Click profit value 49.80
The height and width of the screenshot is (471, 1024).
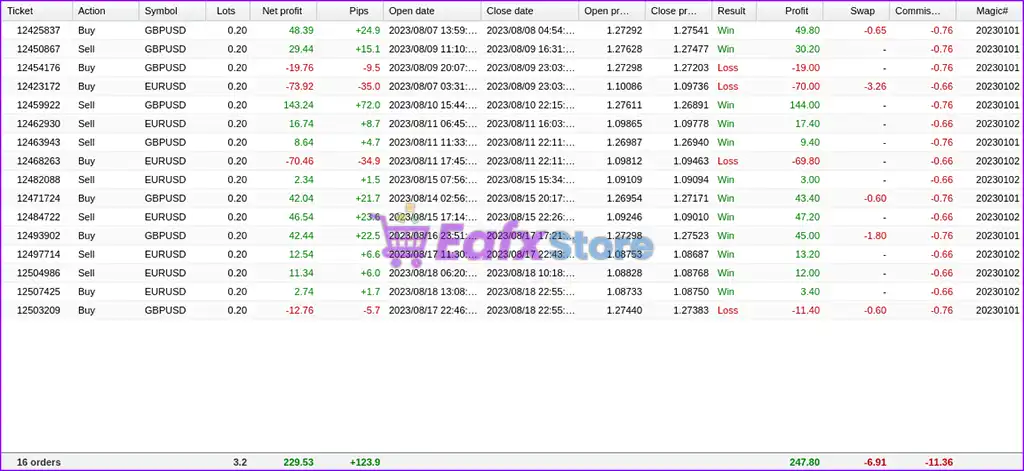[x=807, y=30]
